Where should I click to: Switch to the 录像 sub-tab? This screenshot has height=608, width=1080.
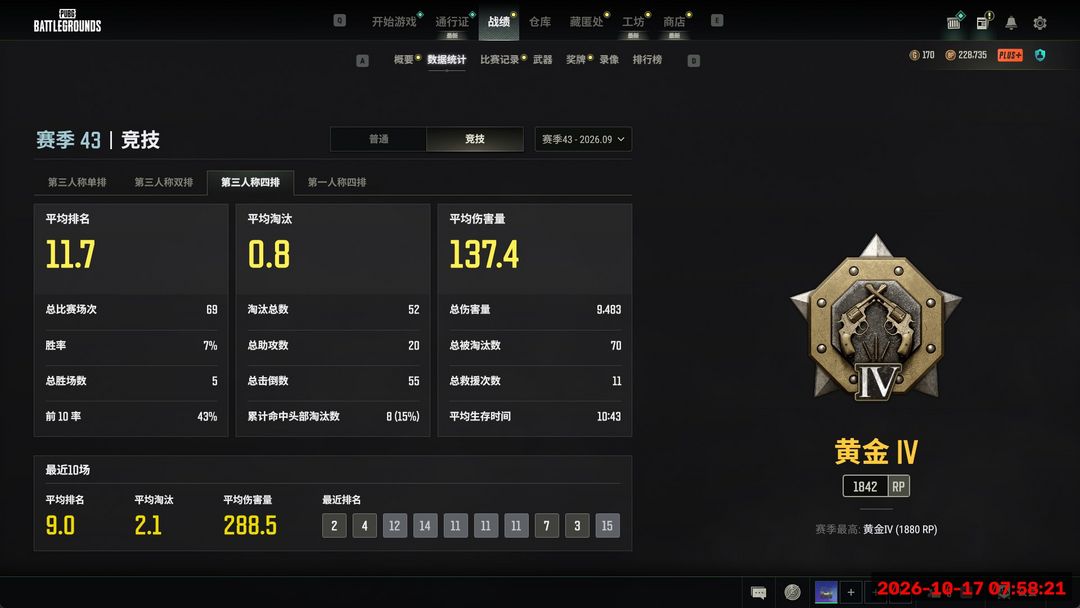click(x=609, y=60)
